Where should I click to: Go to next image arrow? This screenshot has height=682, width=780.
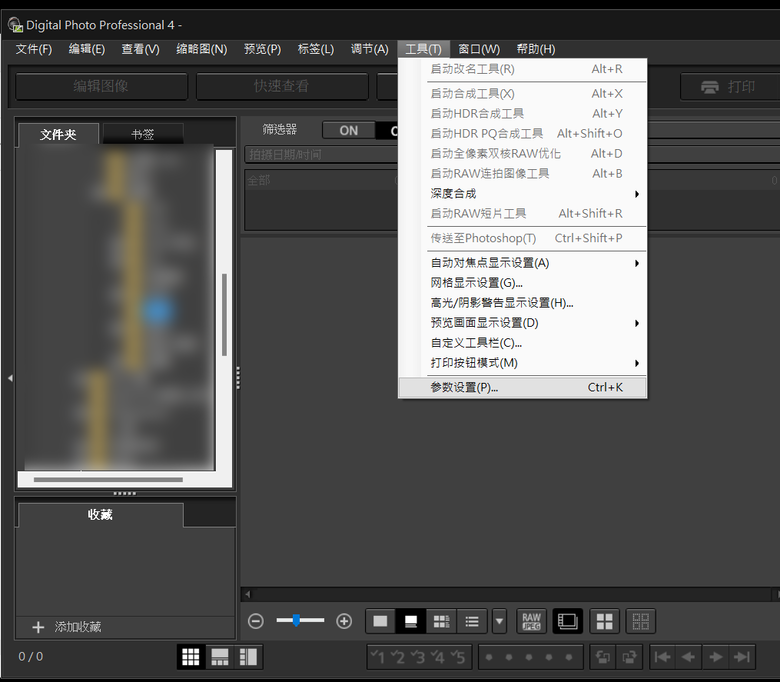tap(716, 657)
